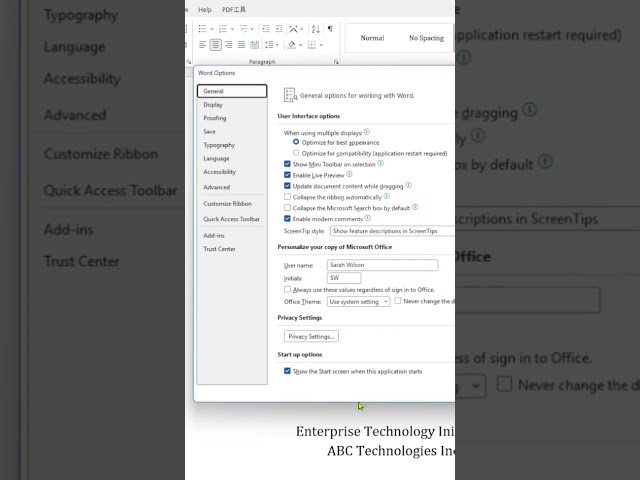Uncheck Update document content while dragging
The image size is (640, 480).
click(287, 186)
